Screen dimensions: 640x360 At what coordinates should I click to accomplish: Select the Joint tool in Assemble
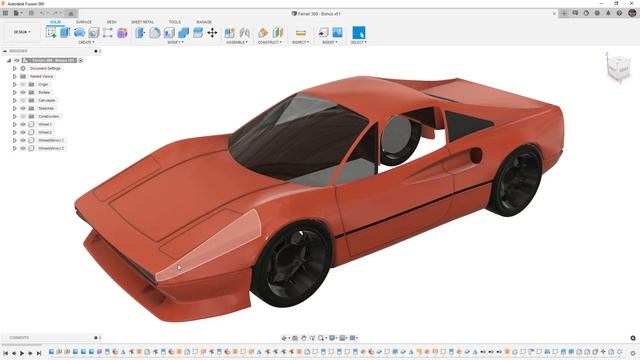click(244, 33)
